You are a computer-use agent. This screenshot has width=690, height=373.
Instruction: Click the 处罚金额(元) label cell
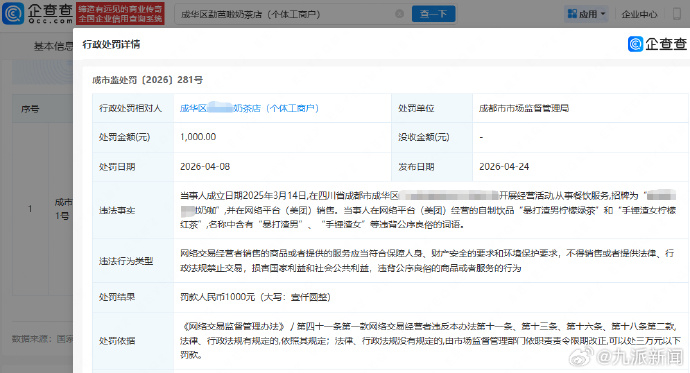[x=133, y=137]
